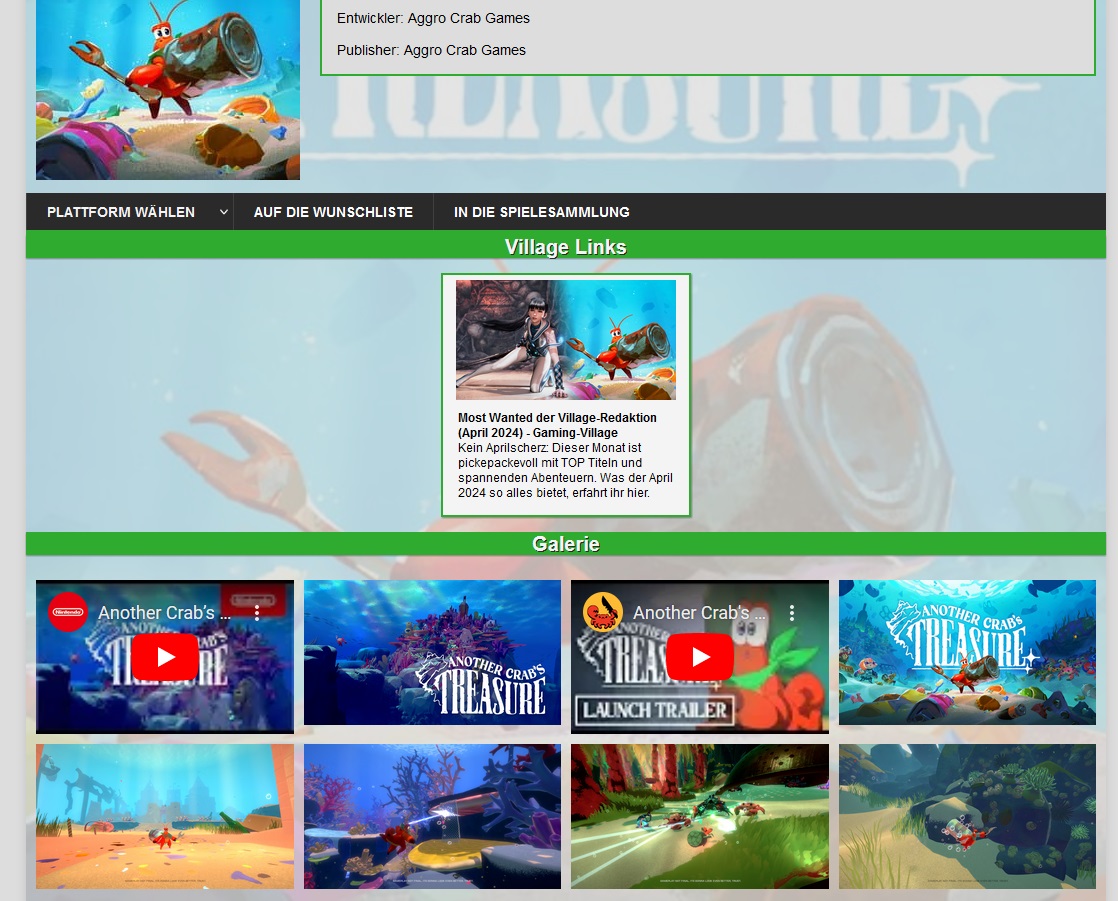Open the Another Crab's Treasure key art thumbnail
1118x901 pixels.
967,652
